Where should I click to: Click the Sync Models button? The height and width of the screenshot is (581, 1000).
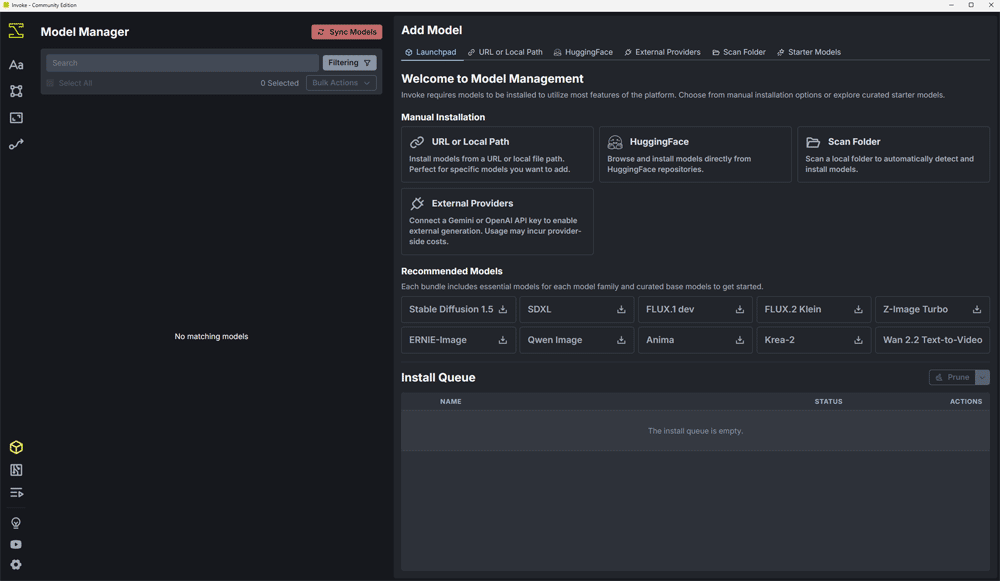point(347,32)
